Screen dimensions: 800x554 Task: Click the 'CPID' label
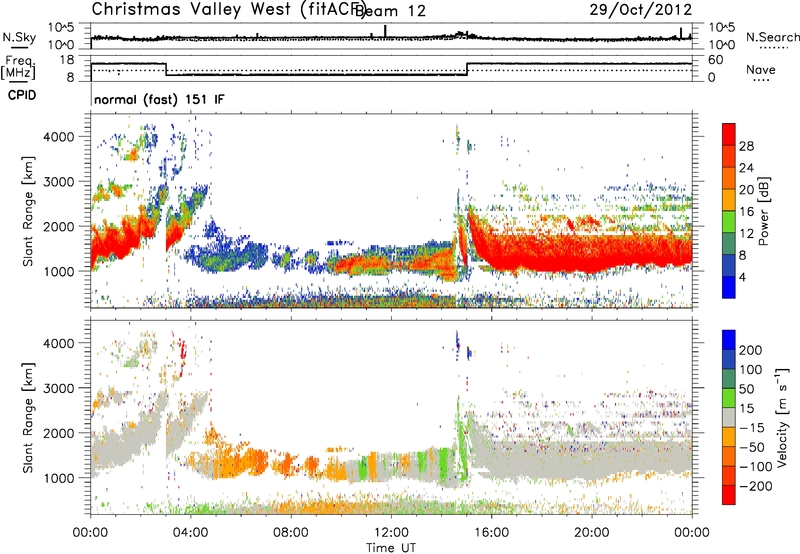[x=22, y=95]
